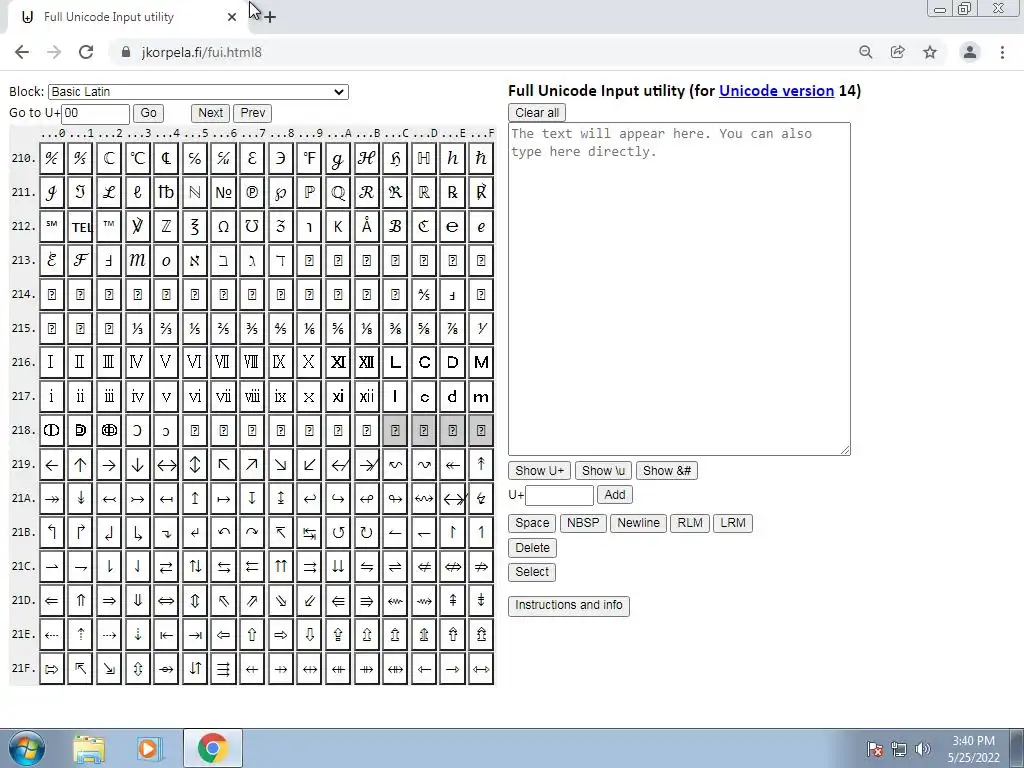
Task: Select the left right open-headed arrow ⇿
Action: 481,669
